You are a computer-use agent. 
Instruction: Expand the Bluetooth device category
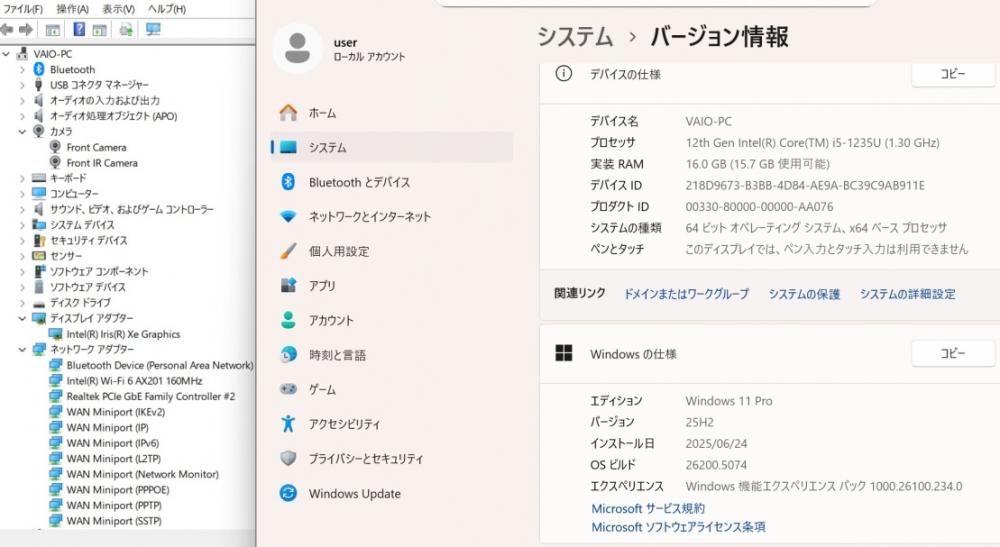coord(22,69)
